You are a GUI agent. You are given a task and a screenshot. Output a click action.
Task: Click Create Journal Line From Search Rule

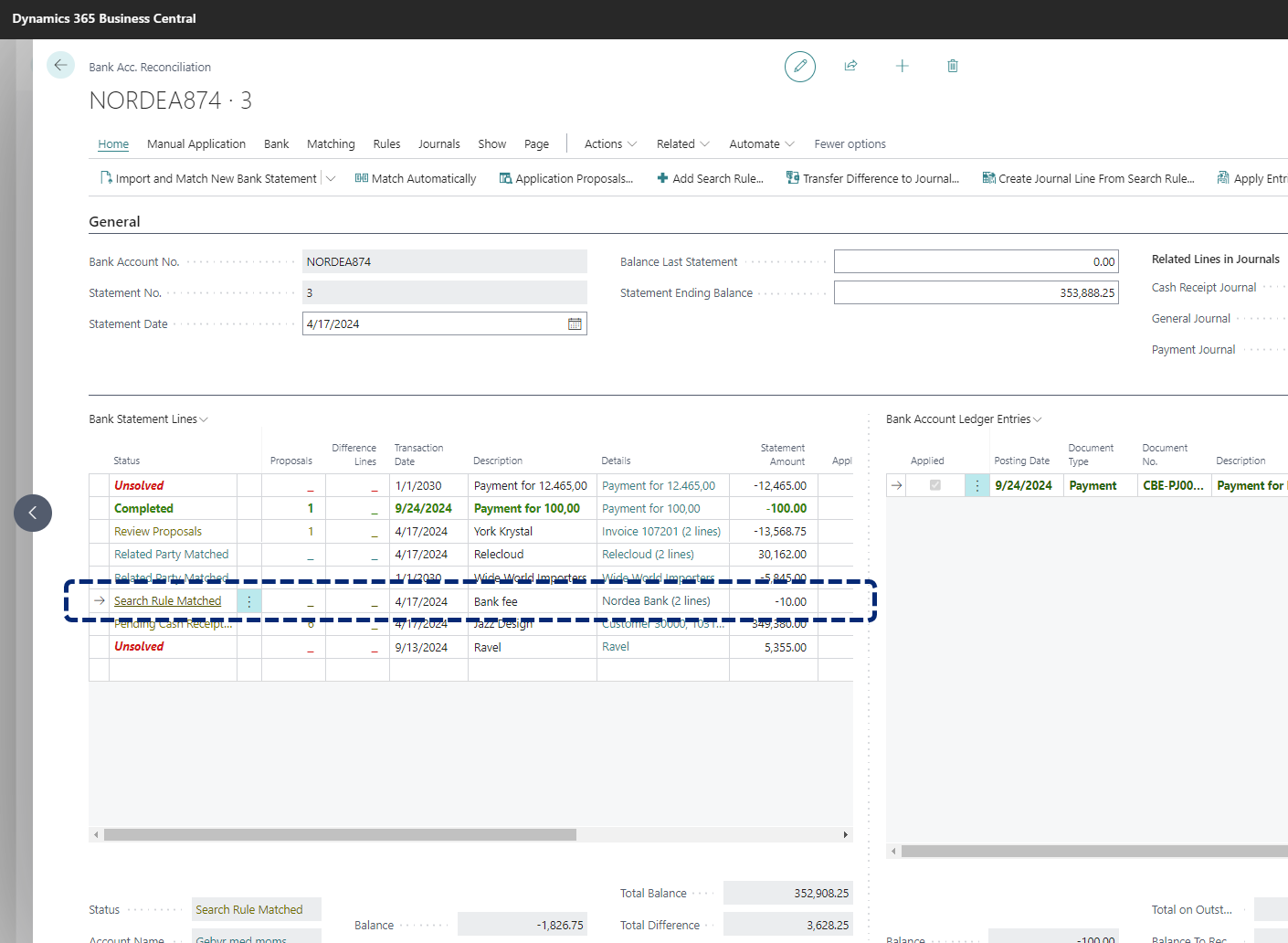click(1088, 178)
